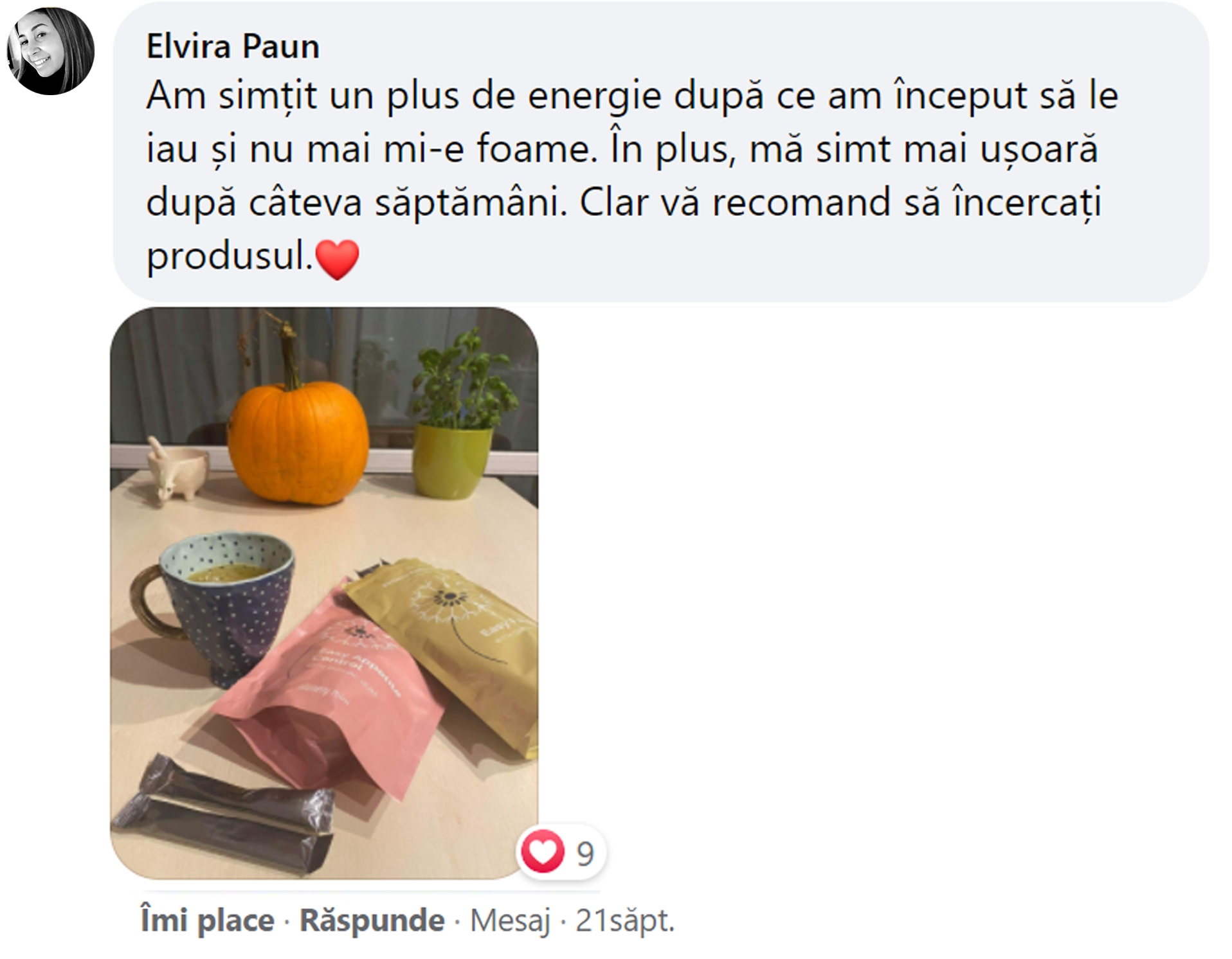Send a message via 'Mesaj' link
The width and height of the screenshot is (1232, 959).
tap(511, 920)
